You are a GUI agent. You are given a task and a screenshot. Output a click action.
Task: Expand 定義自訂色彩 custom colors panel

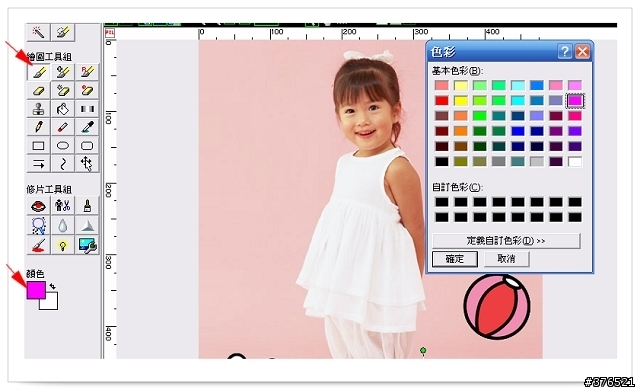(x=506, y=241)
